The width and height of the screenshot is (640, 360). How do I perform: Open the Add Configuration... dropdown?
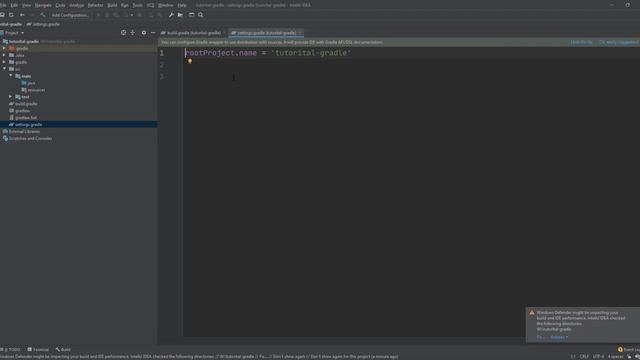[x=70, y=15]
